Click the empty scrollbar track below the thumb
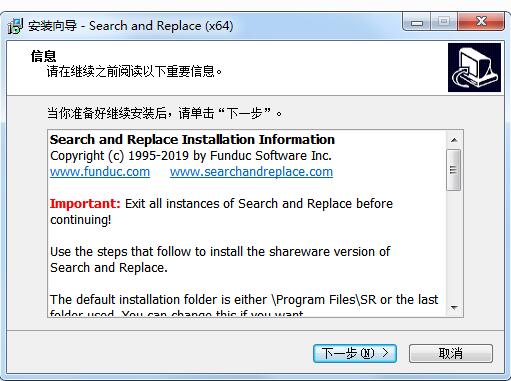This screenshot has height=381, width=511. tap(454, 245)
